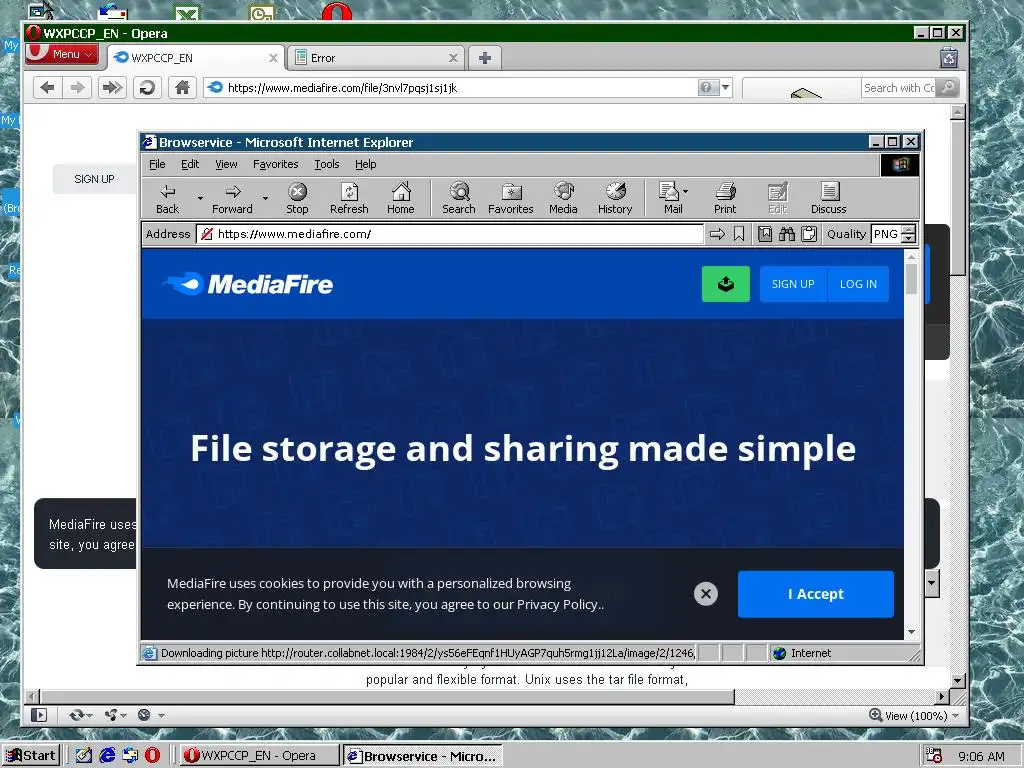
Task: Reload the page in Opera
Action: click(148, 88)
